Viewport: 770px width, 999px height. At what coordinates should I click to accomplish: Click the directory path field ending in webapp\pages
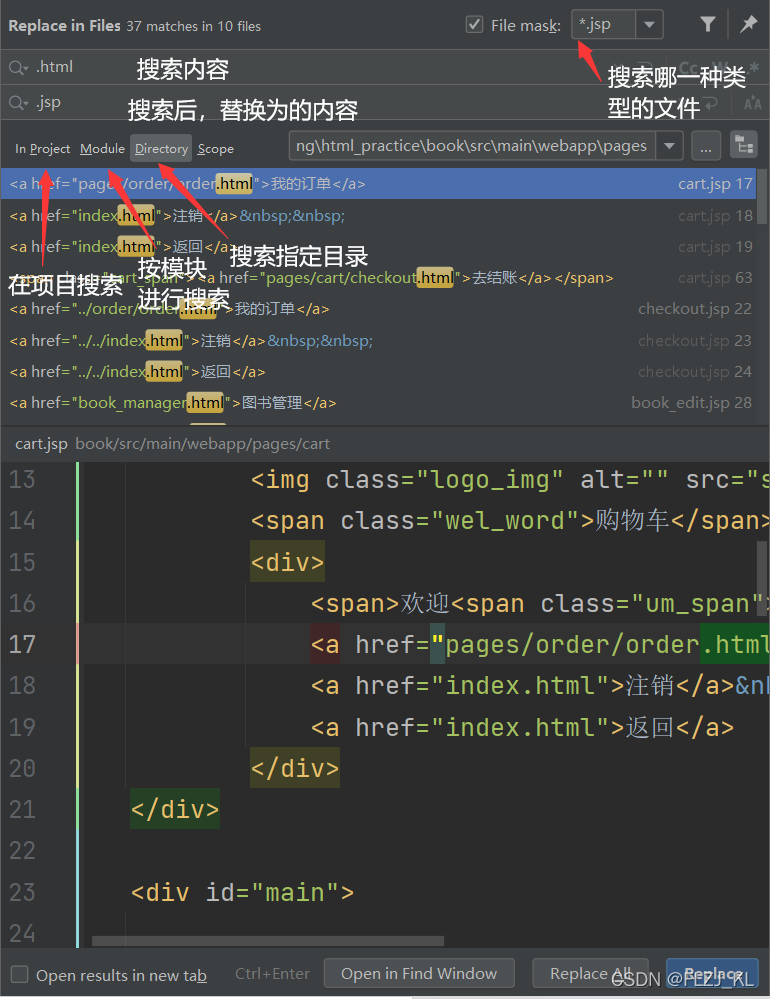[472, 146]
